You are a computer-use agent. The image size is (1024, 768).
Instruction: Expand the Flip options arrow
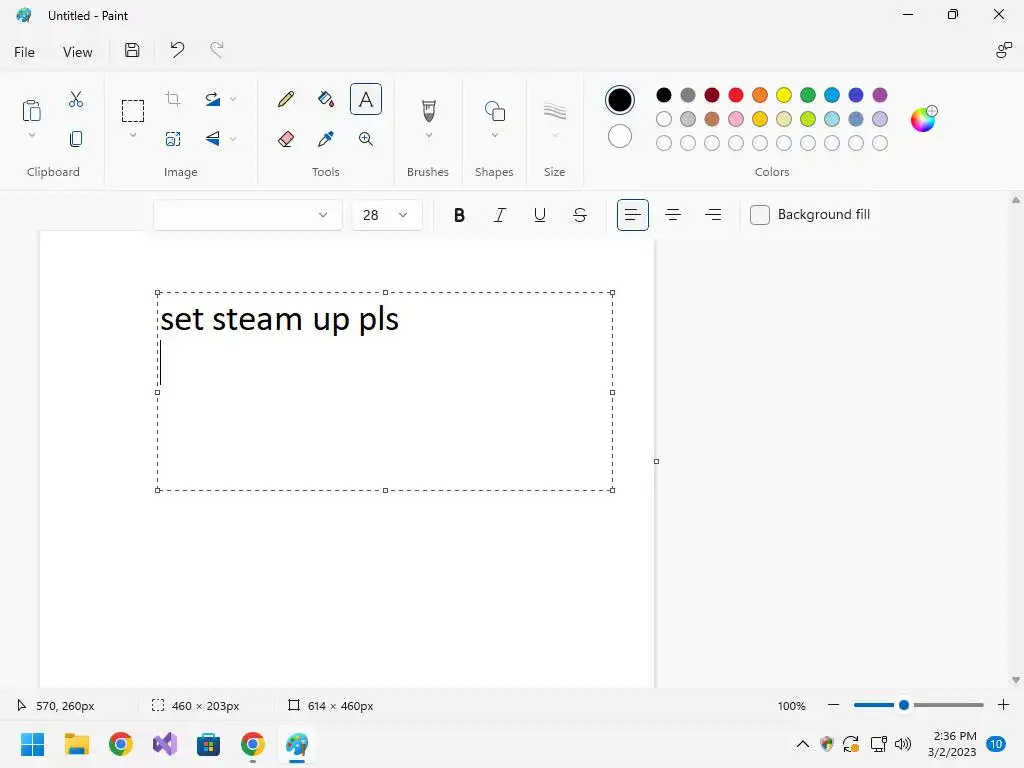tap(233, 138)
